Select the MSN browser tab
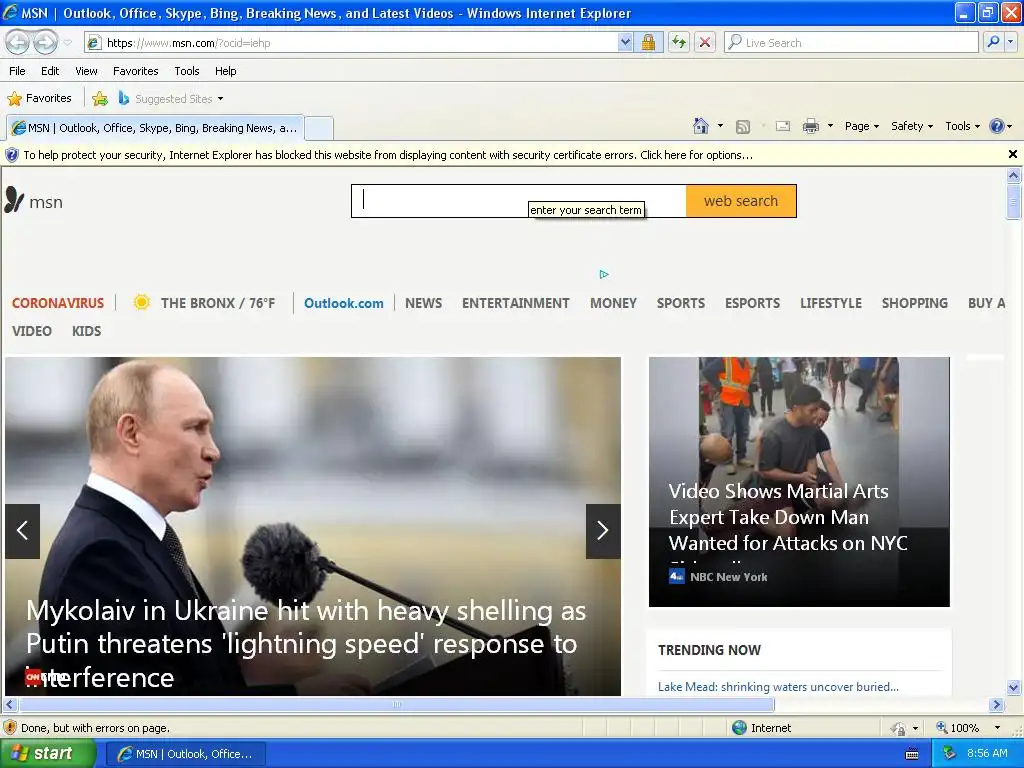1024x768 pixels. (x=155, y=128)
